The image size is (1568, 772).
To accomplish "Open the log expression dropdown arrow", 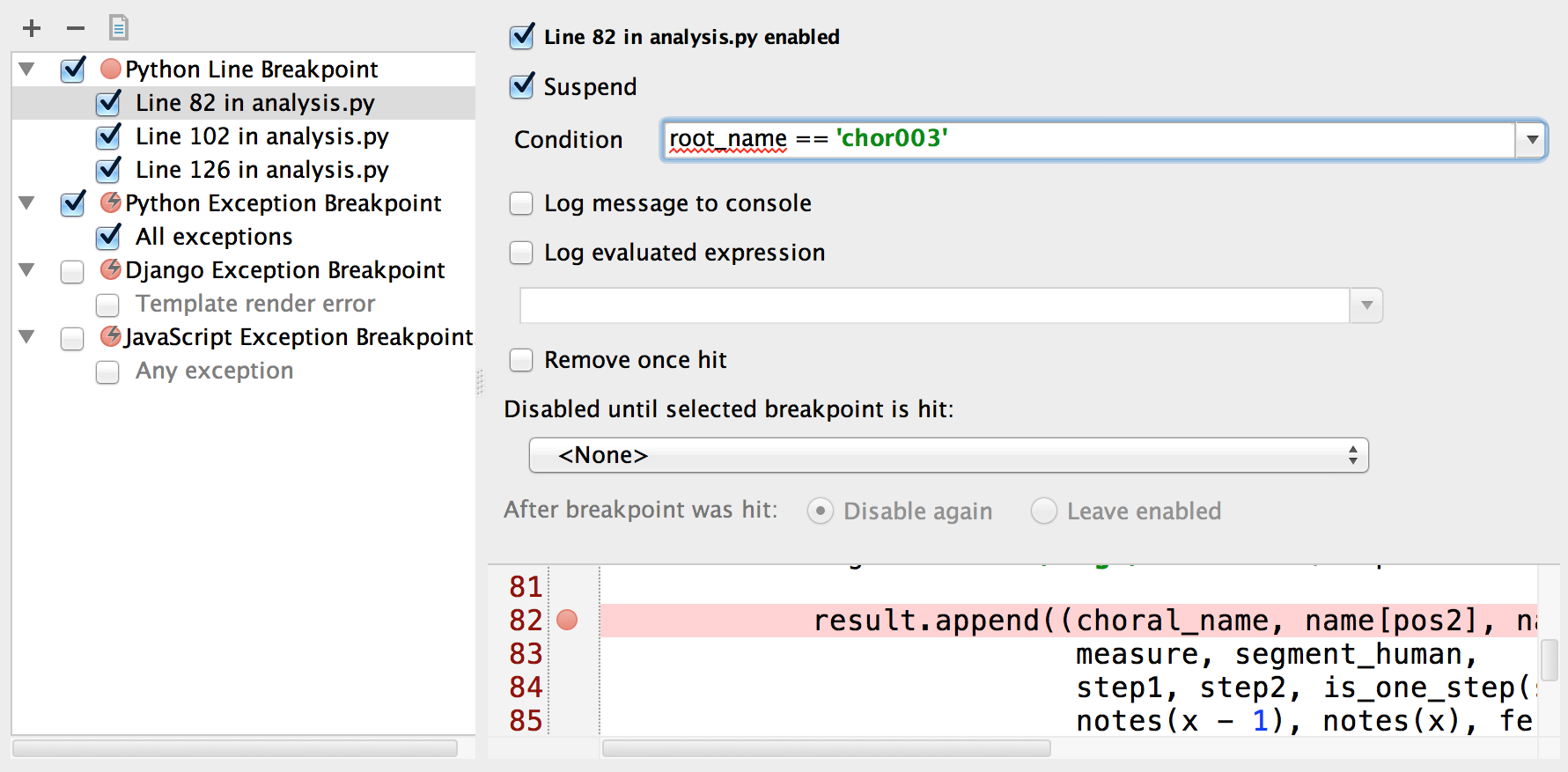I will 1366,305.
